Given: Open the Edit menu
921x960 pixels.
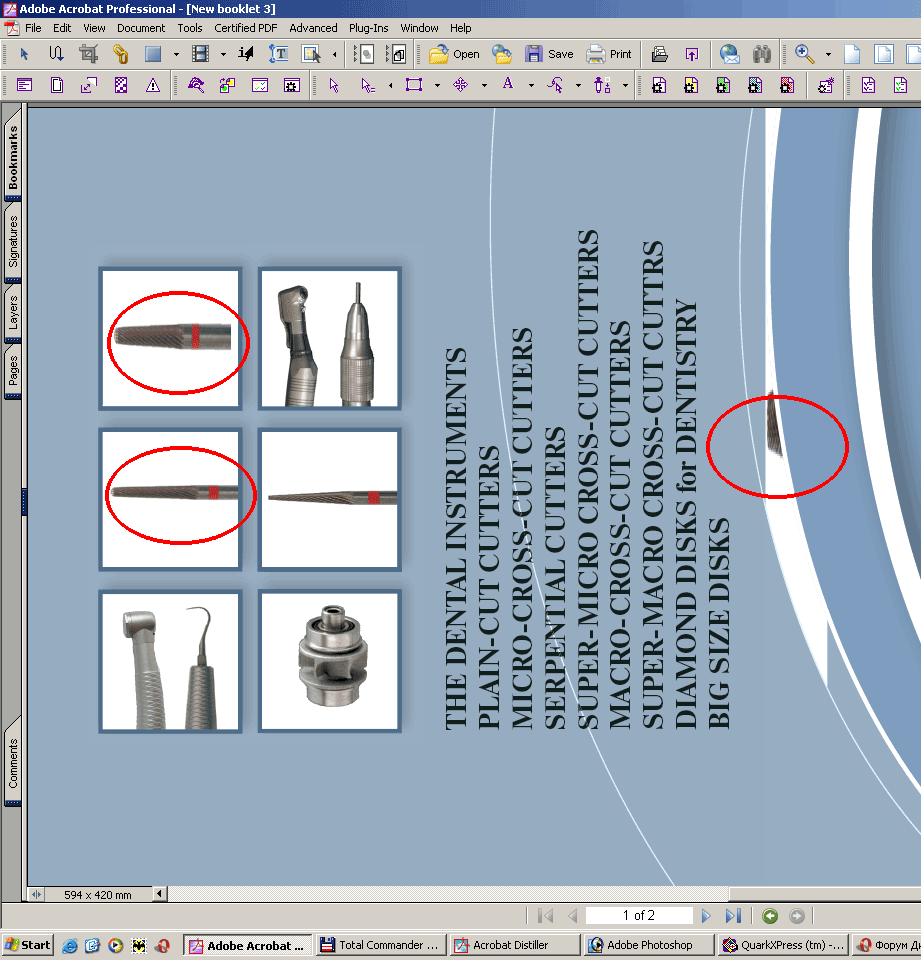Looking at the screenshot, I should tap(62, 28).
